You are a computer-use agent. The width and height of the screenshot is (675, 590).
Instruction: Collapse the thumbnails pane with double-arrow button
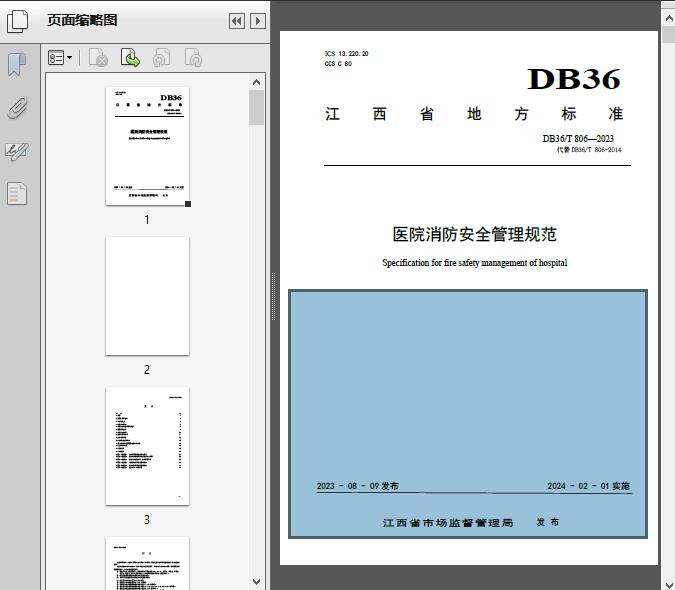click(x=237, y=21)
